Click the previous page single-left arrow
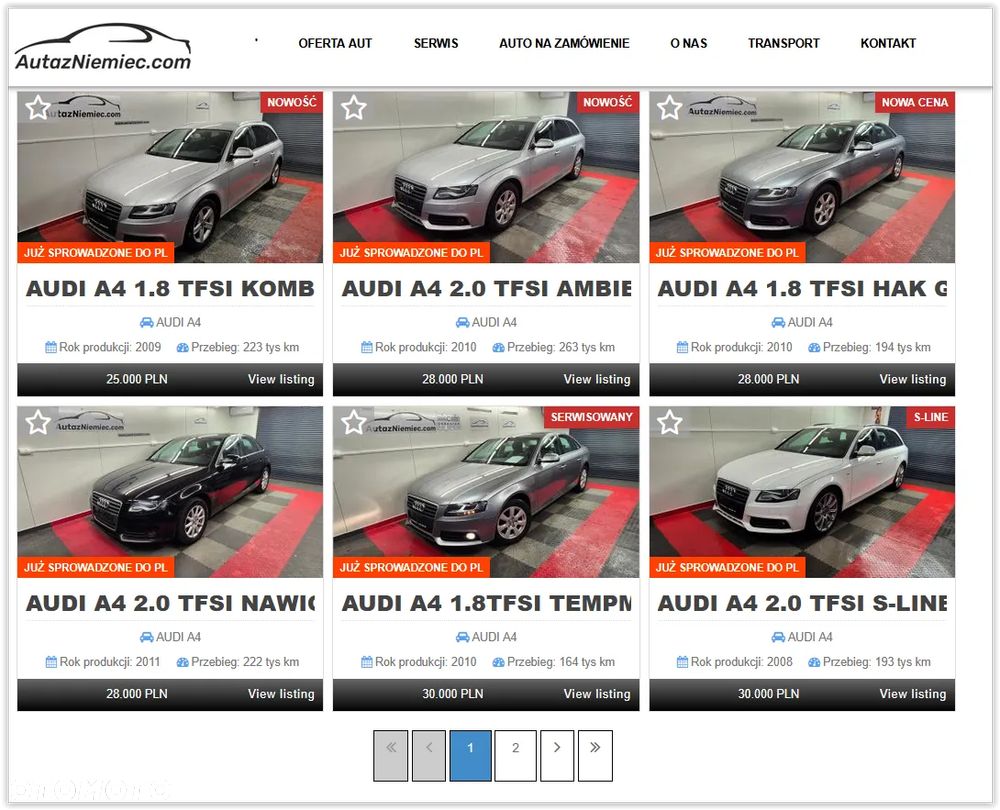Screen dimensions: 1000x810 pos(429,756)
